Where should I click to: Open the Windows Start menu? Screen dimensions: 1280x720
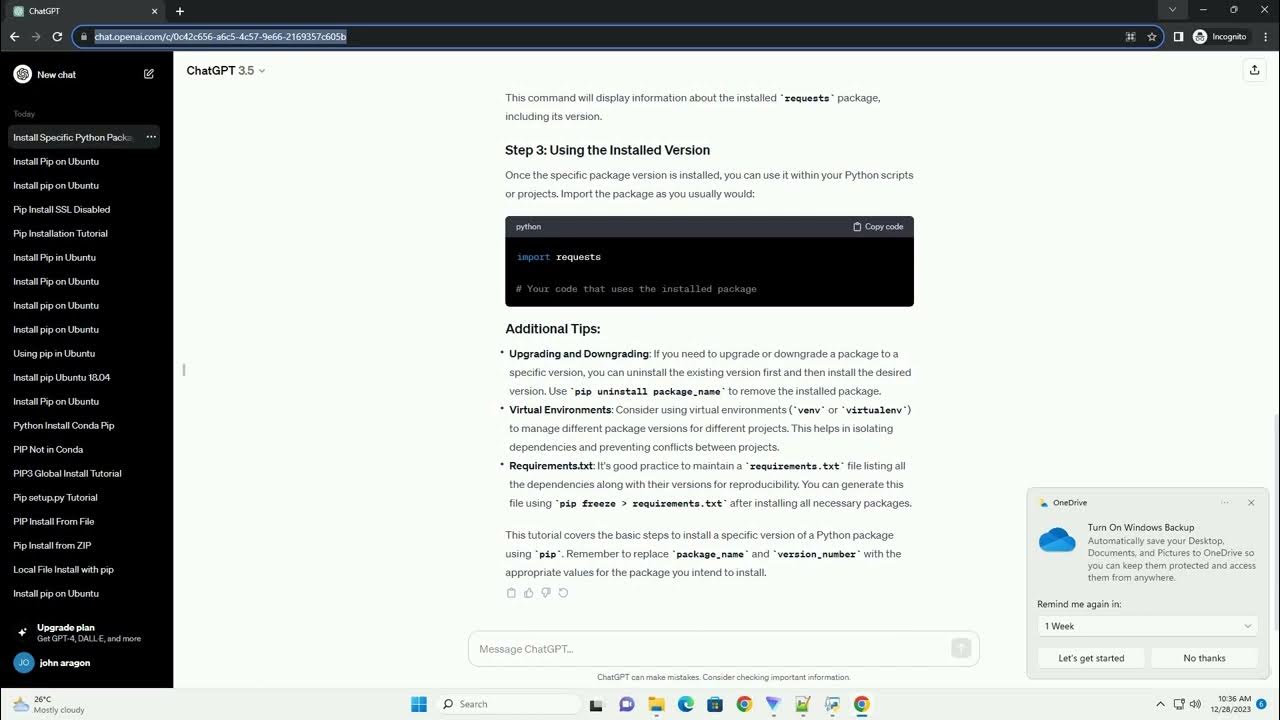419,704
